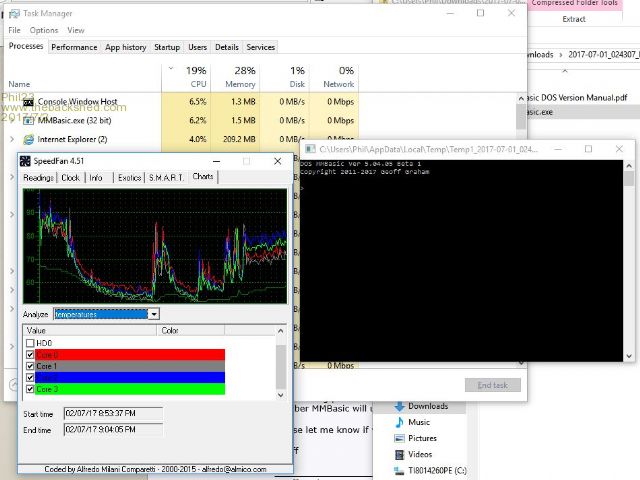The image size is (640, 480).
Task: Click the SpeedFan title bar icon
Action: pos(24,161)
